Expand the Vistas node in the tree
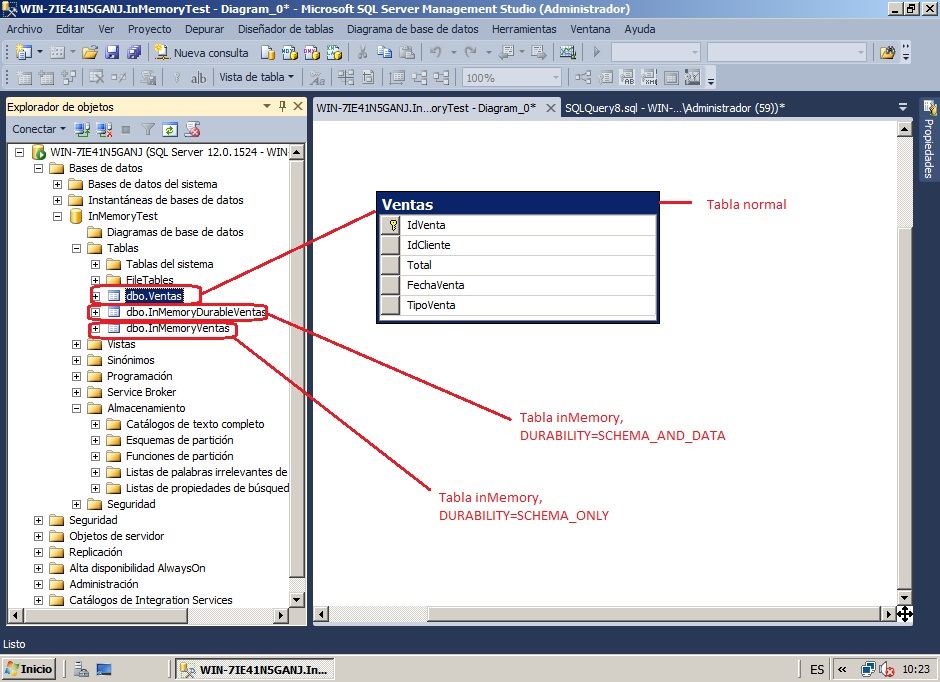The image size is (940, 682). 75,344
